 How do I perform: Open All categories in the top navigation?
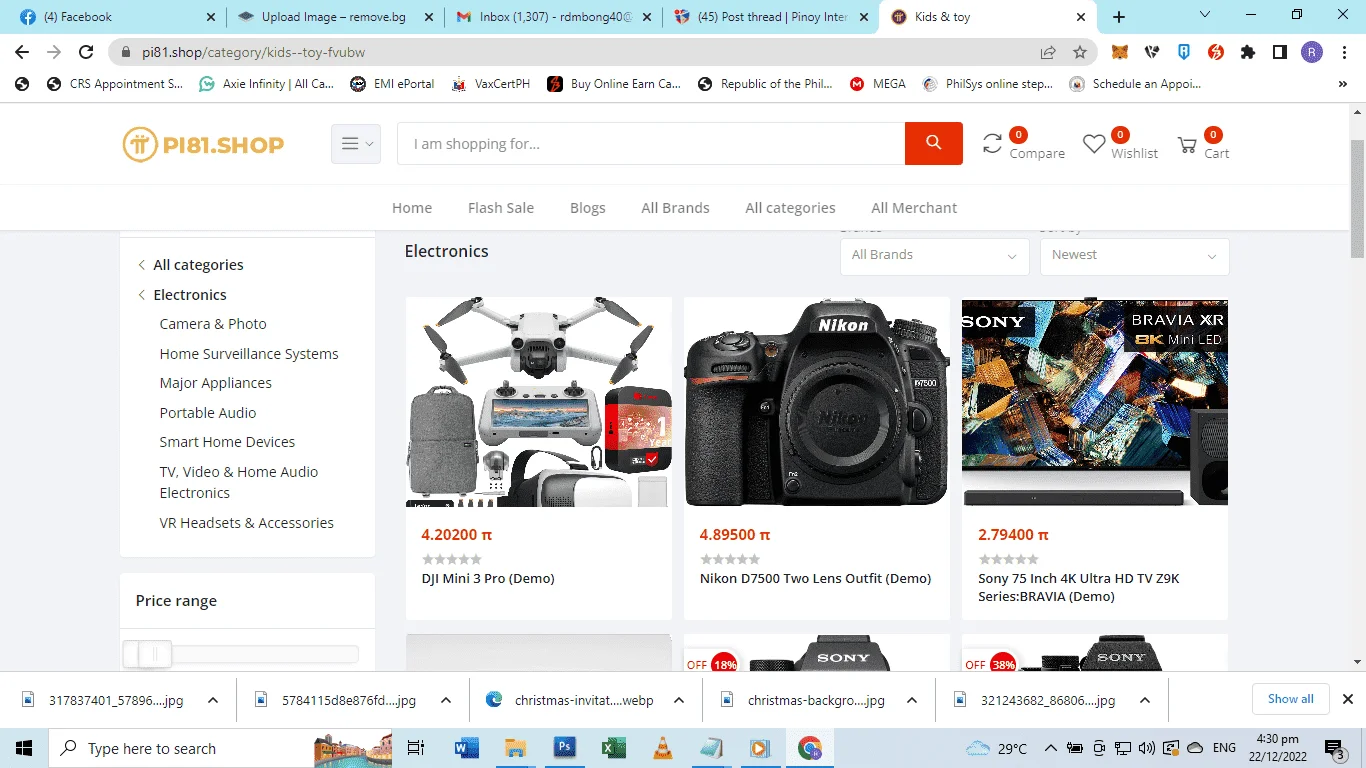point(790,208)
